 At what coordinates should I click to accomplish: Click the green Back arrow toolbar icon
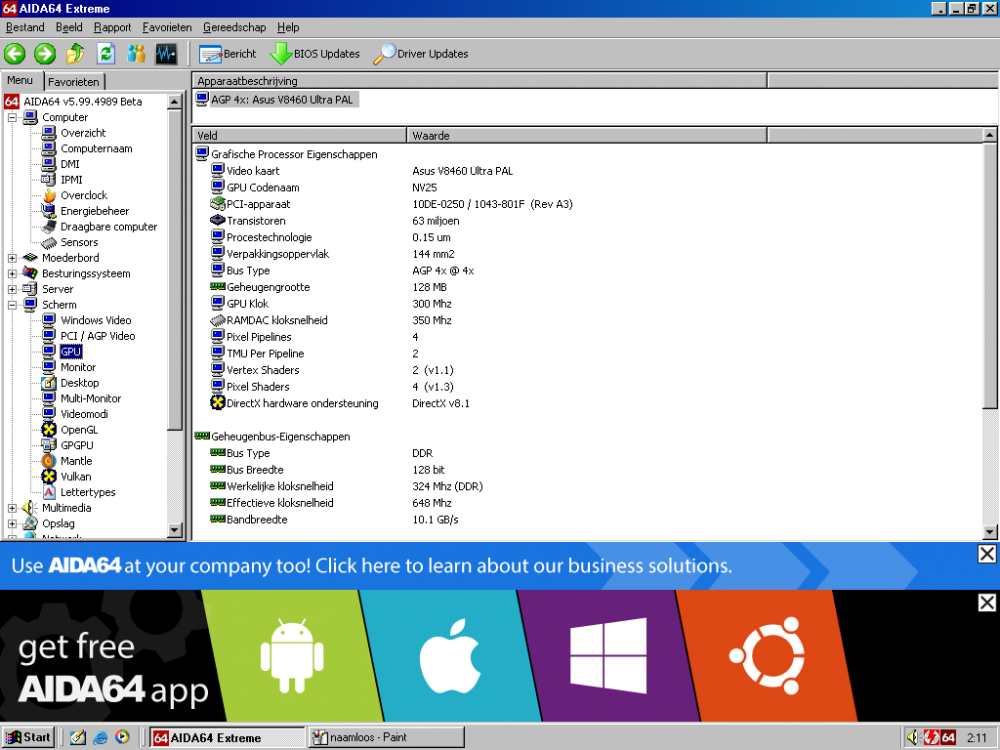click(x=15, y=54)
